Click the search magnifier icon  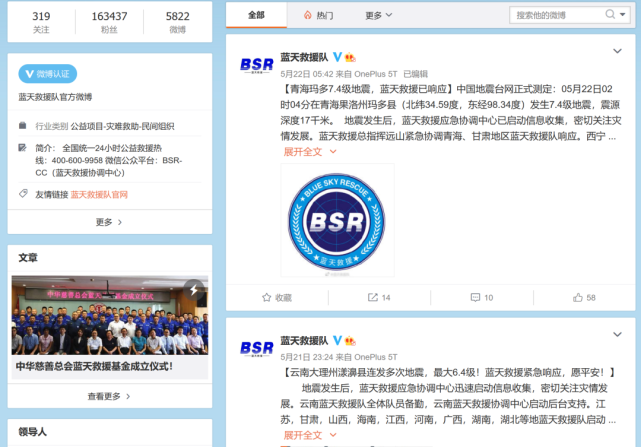(x=610, y=15)
